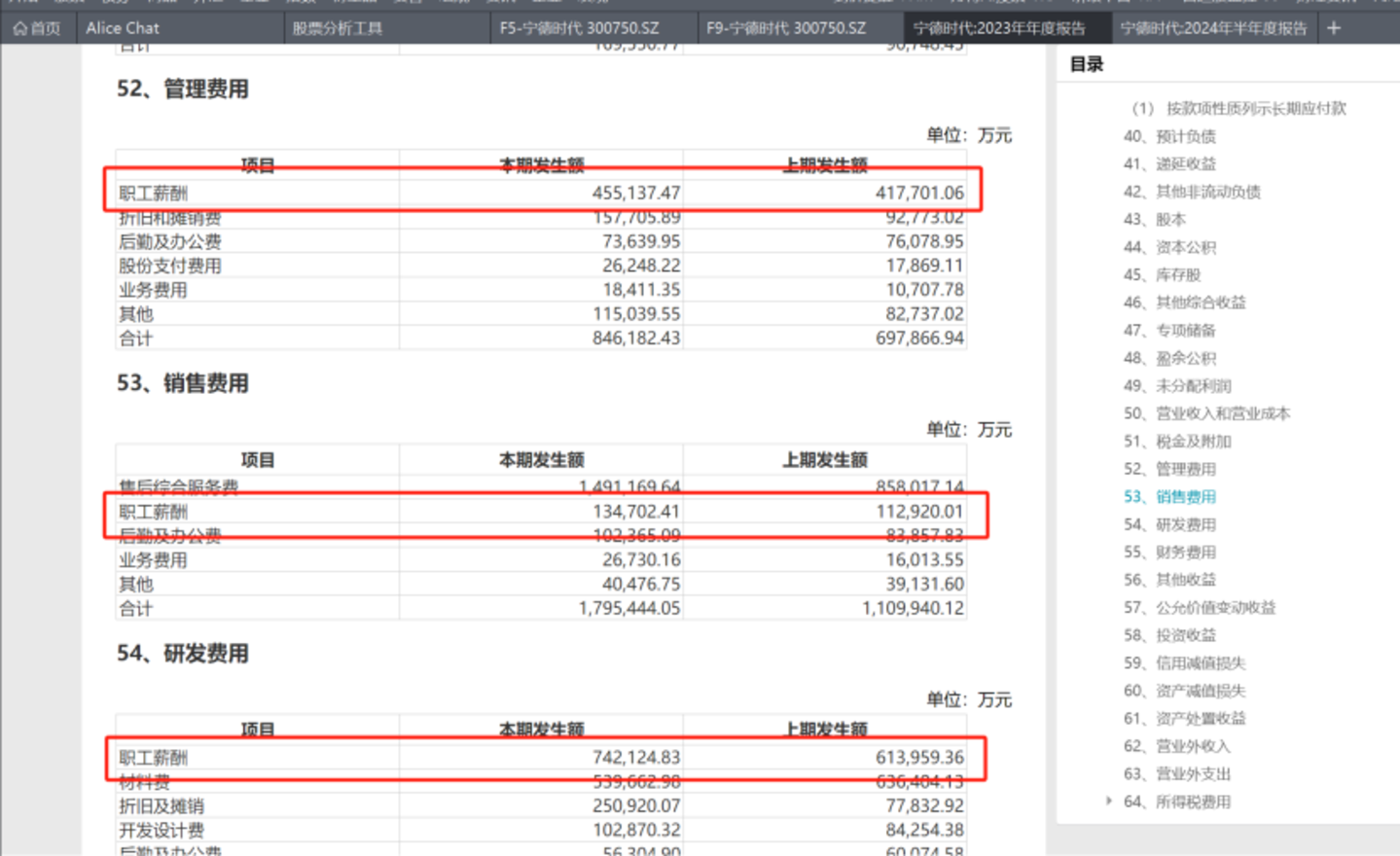Viewport: 1400px width, 856px height.
Task: Click 研发费用 职工薪酬 value 742,124.83
Action: click(636, 757)
